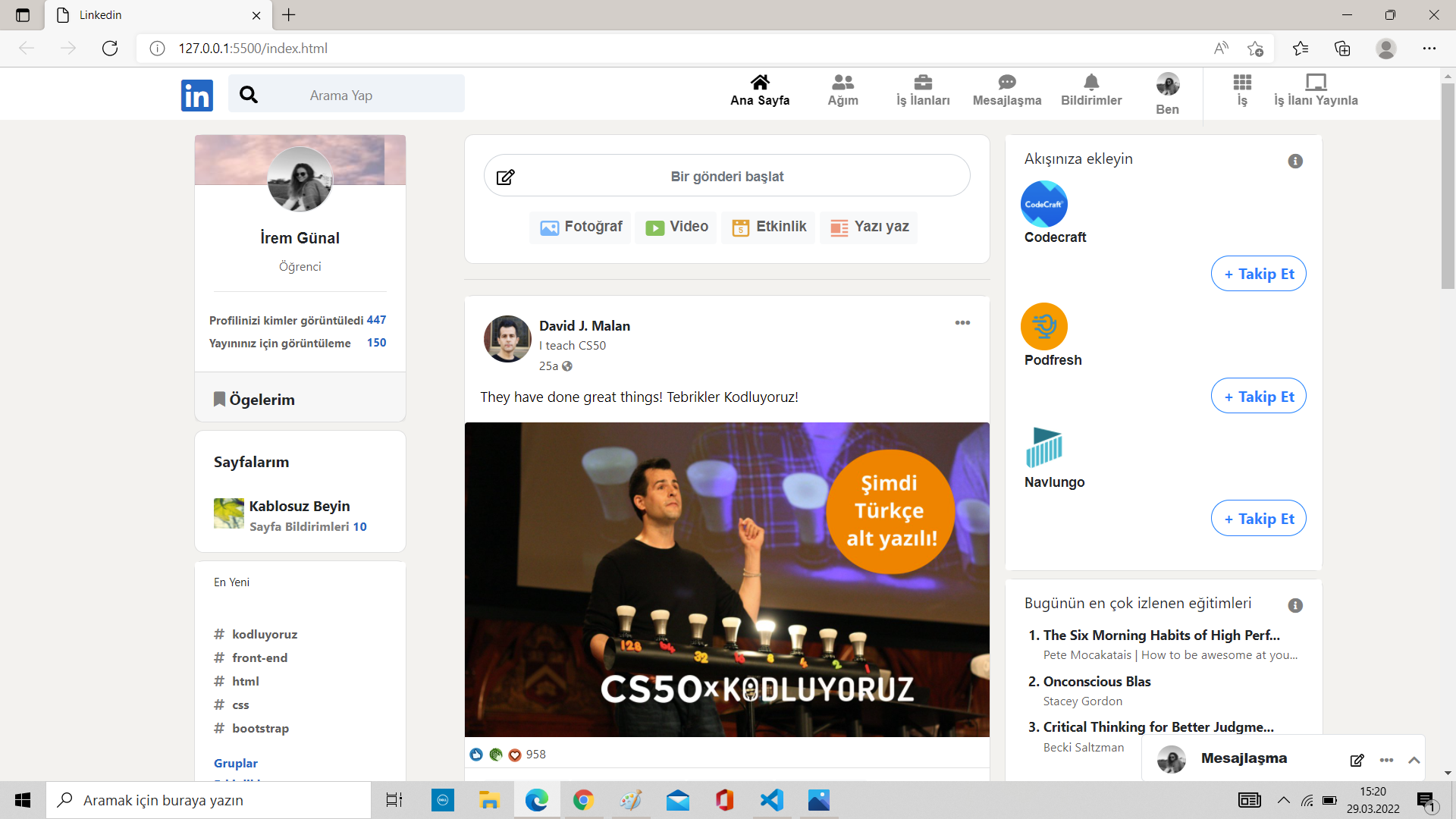
Task: Open the LinkedIn home logo
Action: [196, 94]
